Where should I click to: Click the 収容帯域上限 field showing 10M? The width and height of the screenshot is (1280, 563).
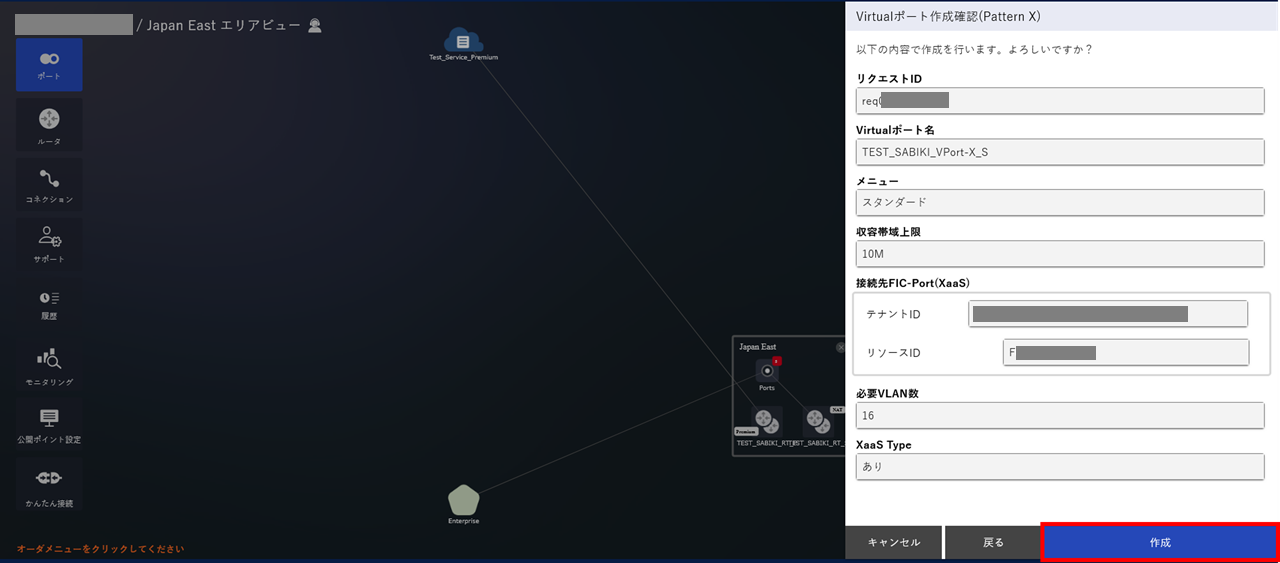[1060, 254]
